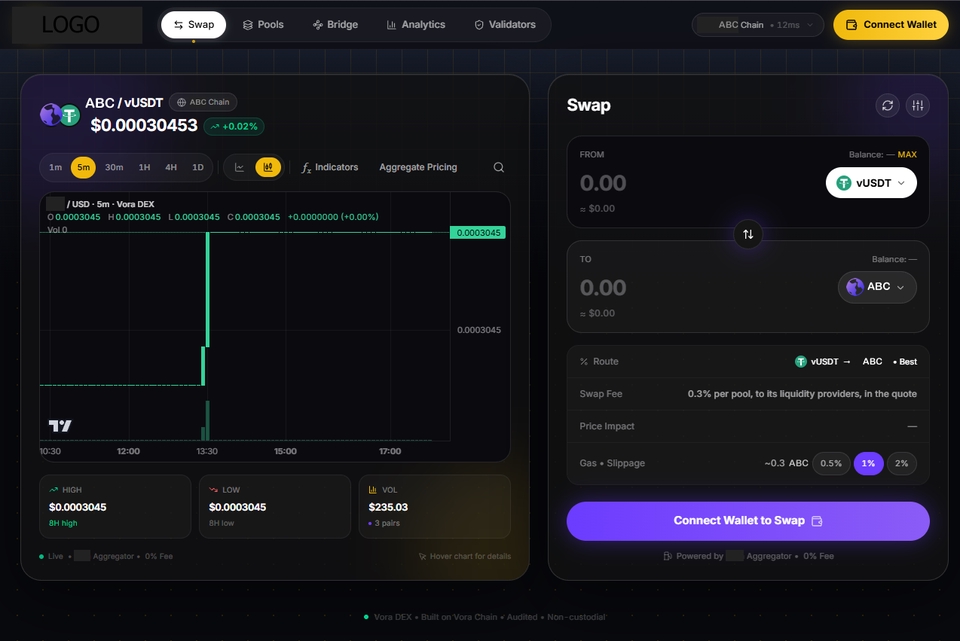Expand the ABC token selector

coord(877,287)
